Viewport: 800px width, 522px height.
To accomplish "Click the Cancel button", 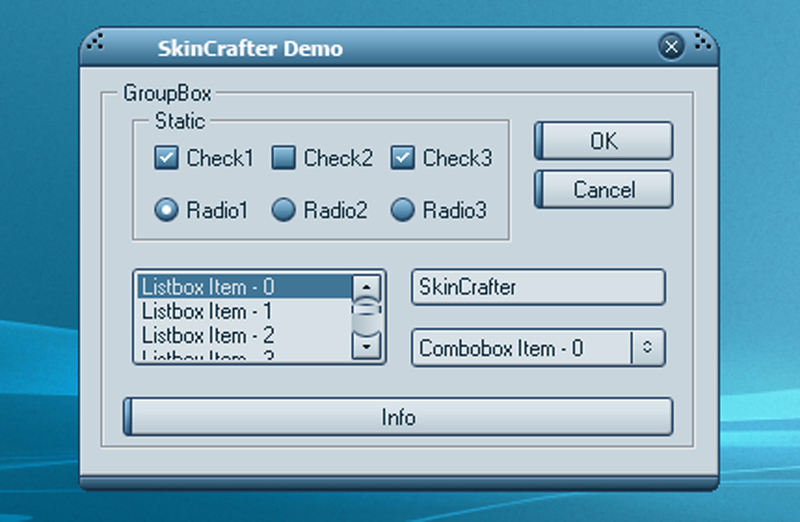I will 604,189.
